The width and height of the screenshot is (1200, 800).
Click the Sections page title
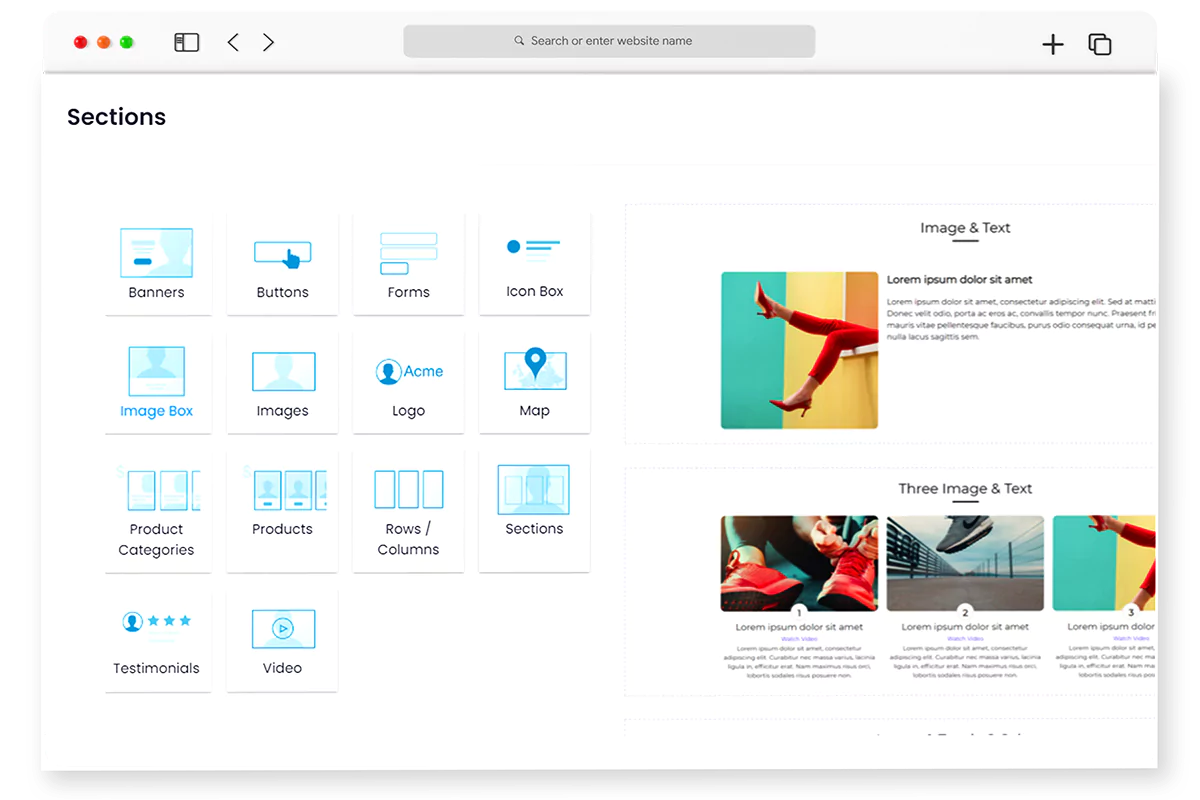116,117
